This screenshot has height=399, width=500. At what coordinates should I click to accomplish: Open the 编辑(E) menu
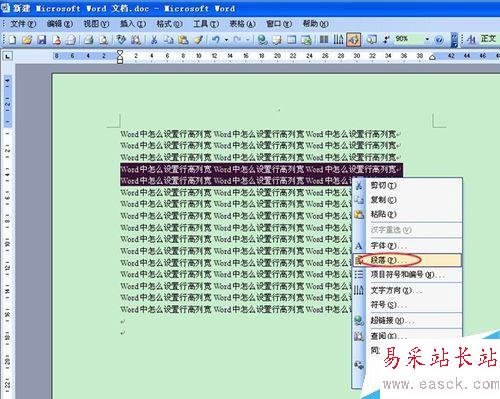tap(60, 24)
